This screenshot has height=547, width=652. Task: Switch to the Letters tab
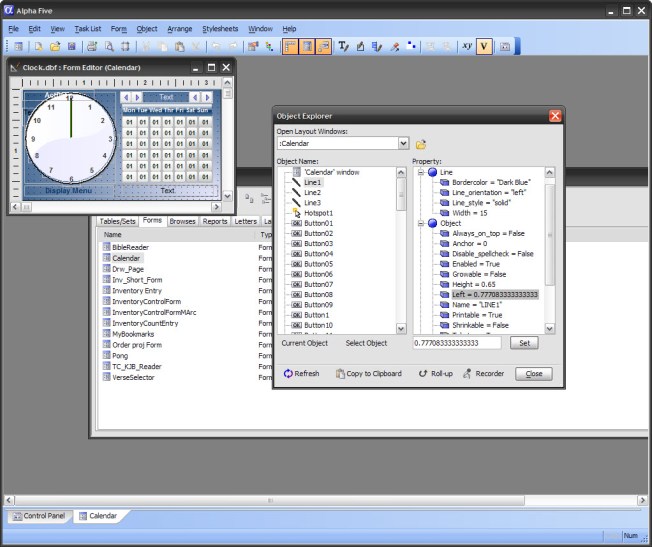click(245, 221)
